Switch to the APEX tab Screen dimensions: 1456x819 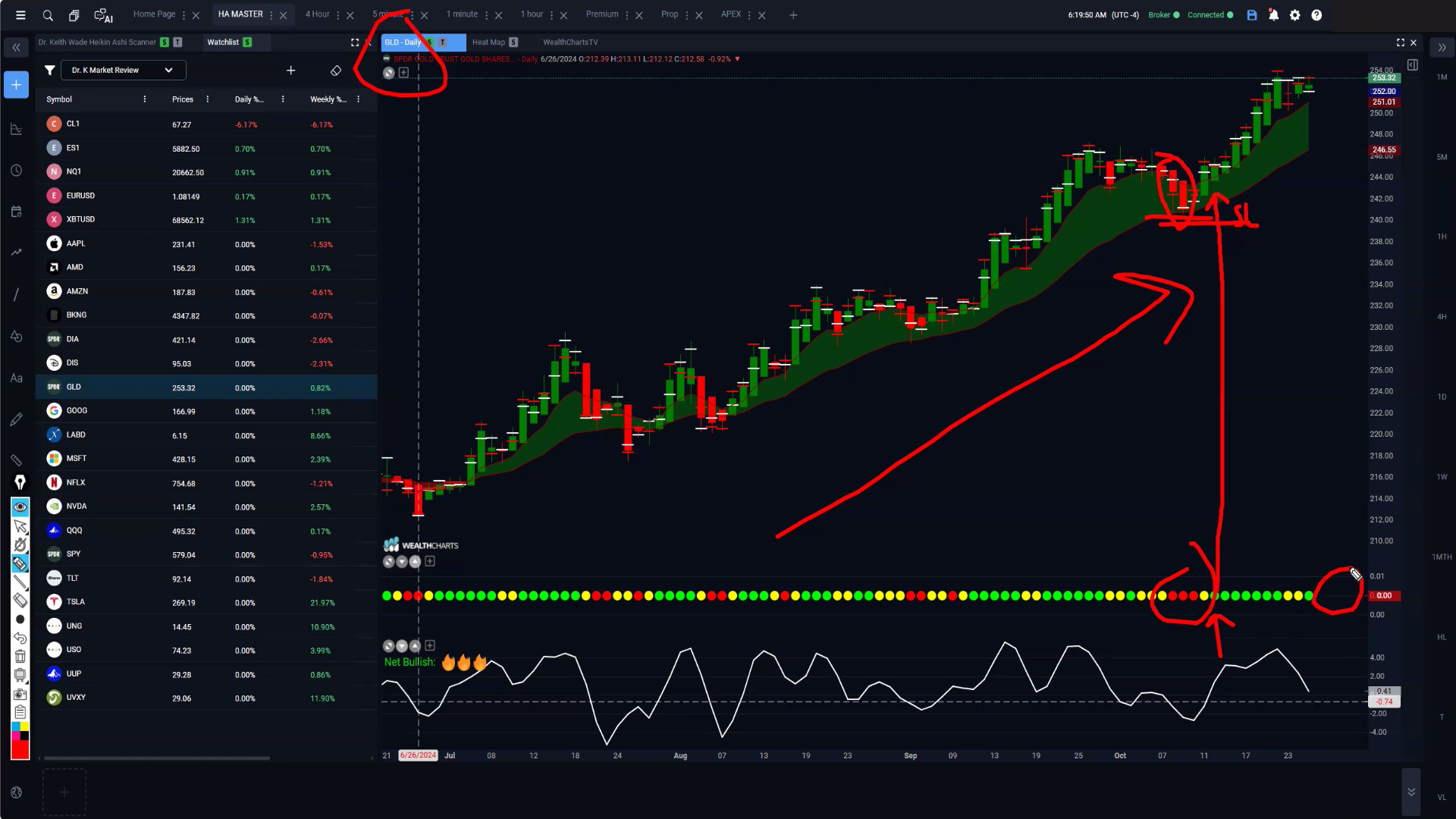click(x=730, y=14)
